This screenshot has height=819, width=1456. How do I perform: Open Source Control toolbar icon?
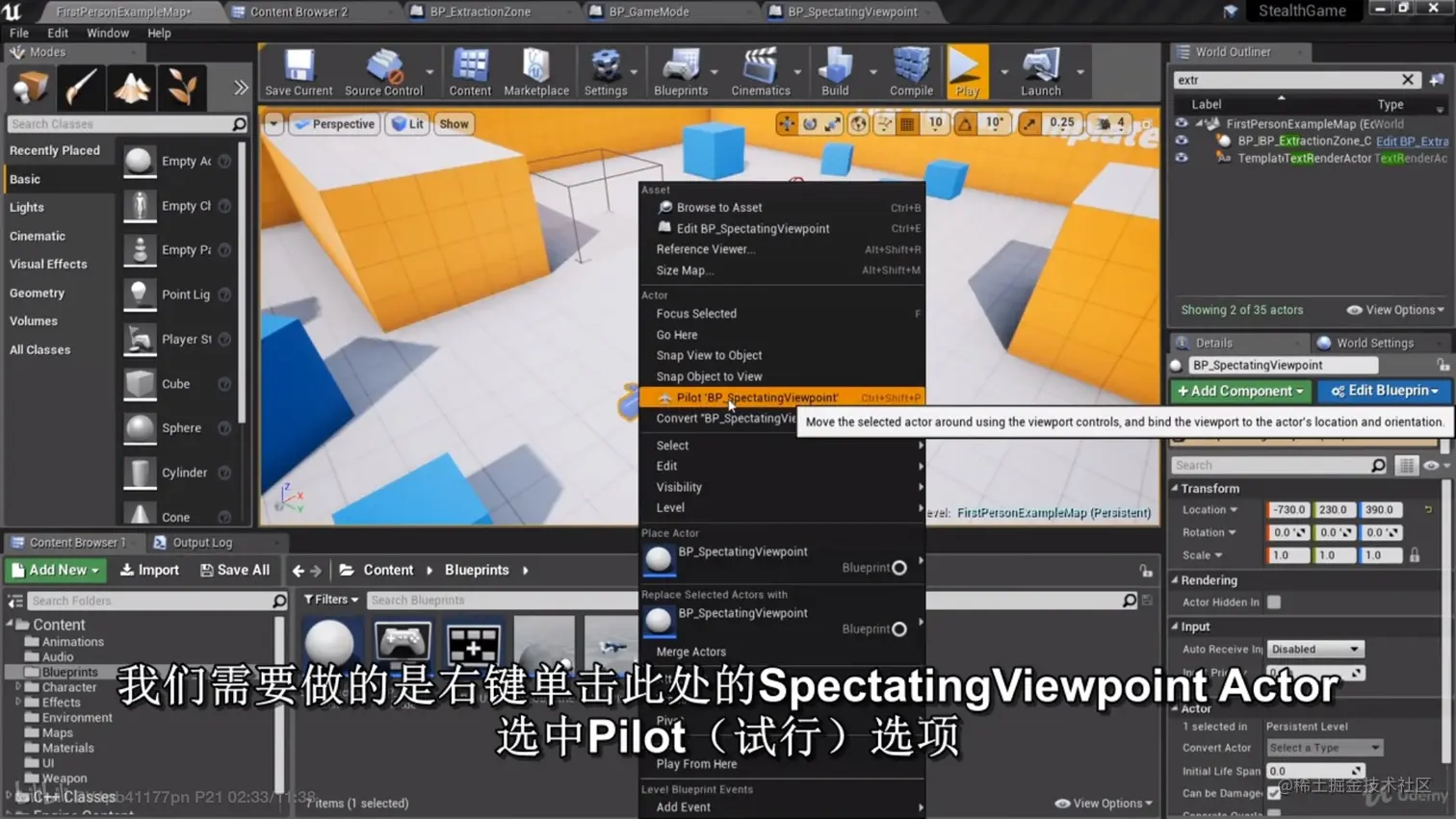[x=383, y=72]
